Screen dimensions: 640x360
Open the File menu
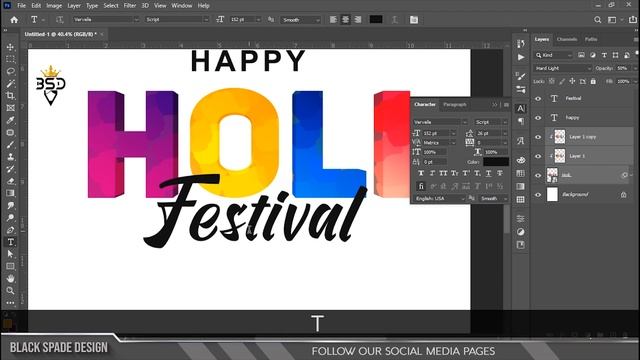(x=22, y=6)
